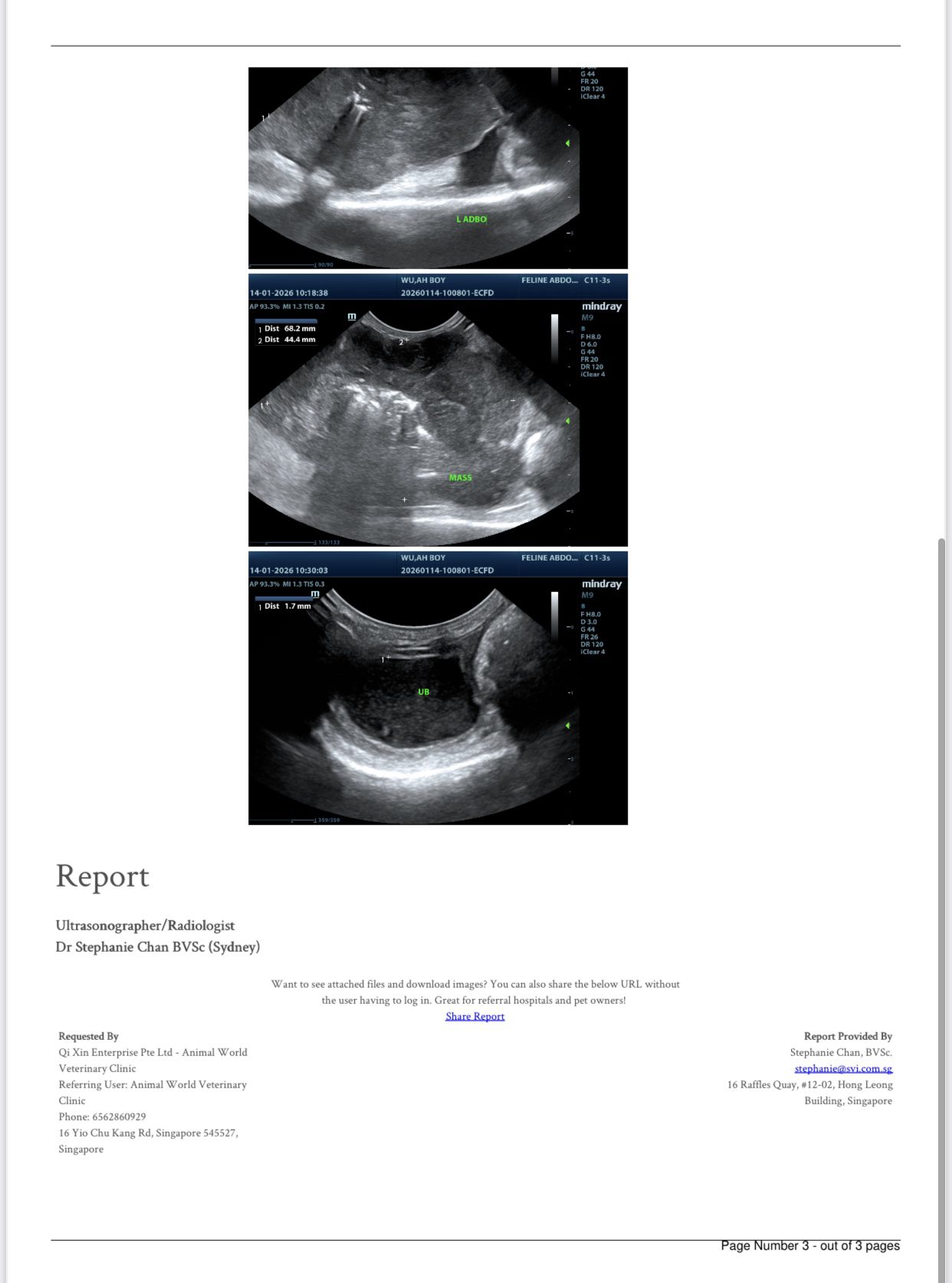Image resolution: width=952 pixels, height=1283 pixels.
Task: Click the green MASS label in the ultrasound
Action: click(460, 478)
